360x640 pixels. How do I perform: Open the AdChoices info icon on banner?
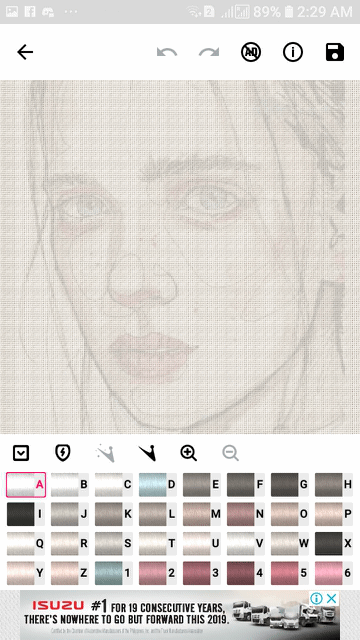[316, 599]
